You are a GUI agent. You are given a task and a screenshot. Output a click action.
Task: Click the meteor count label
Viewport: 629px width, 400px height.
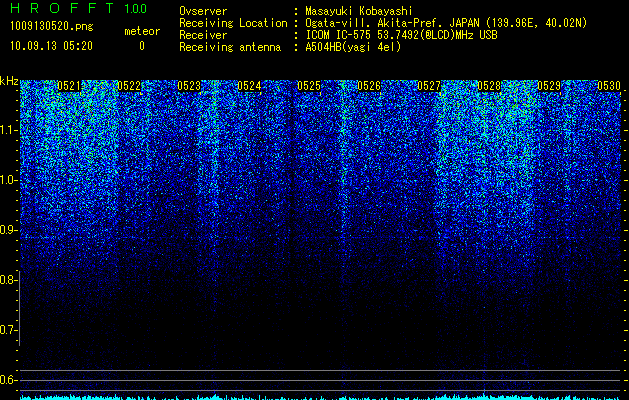(142, 31)
